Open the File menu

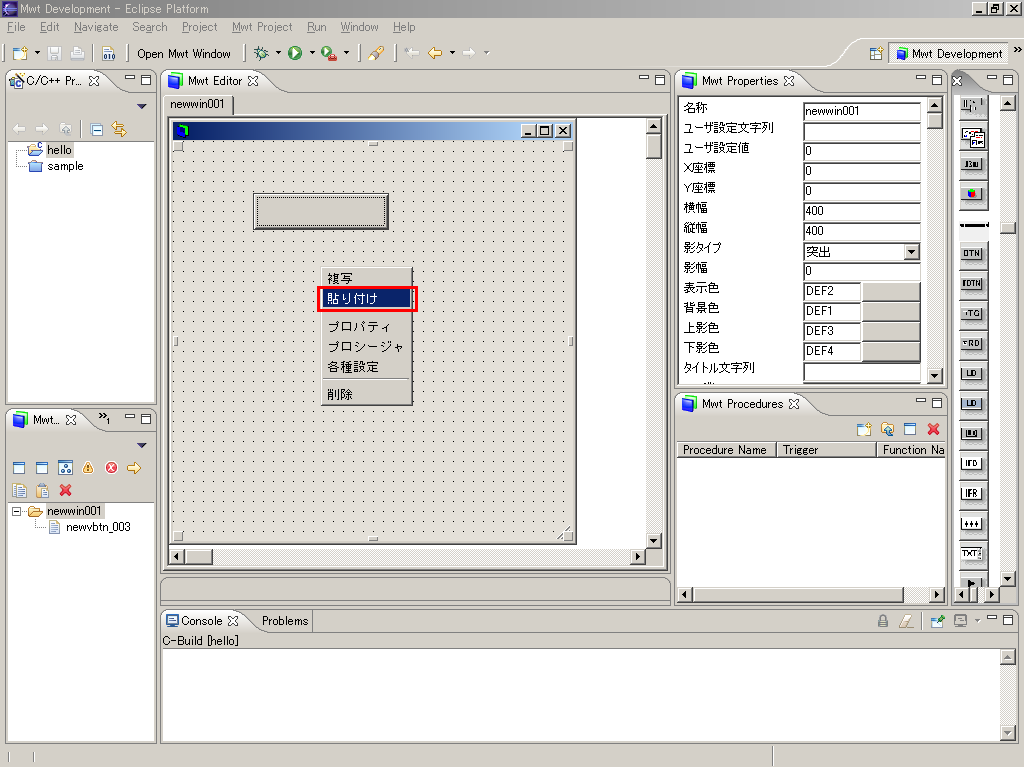(x=16, y=27)
